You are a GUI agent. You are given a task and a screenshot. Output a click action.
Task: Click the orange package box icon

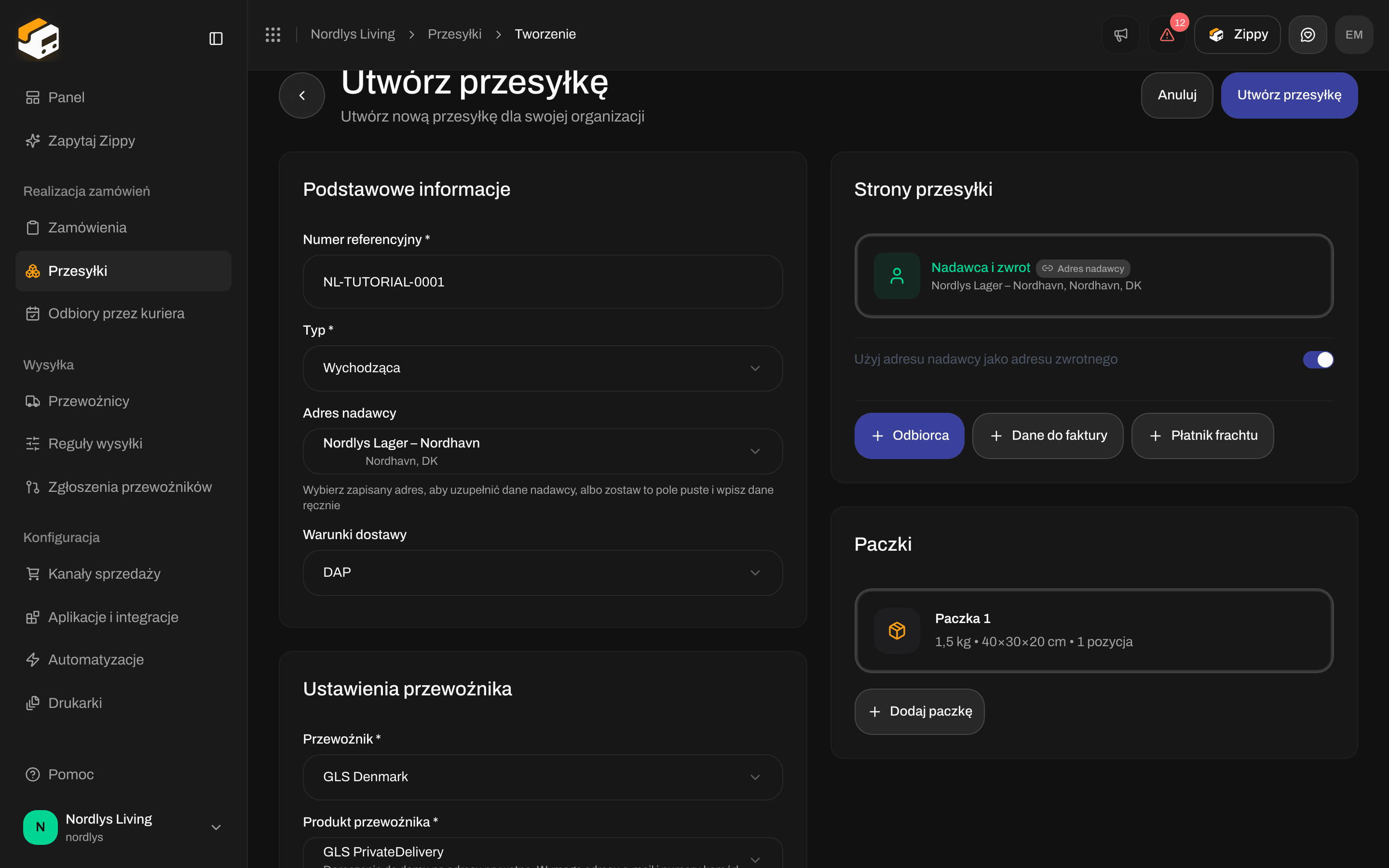(897, 630)
